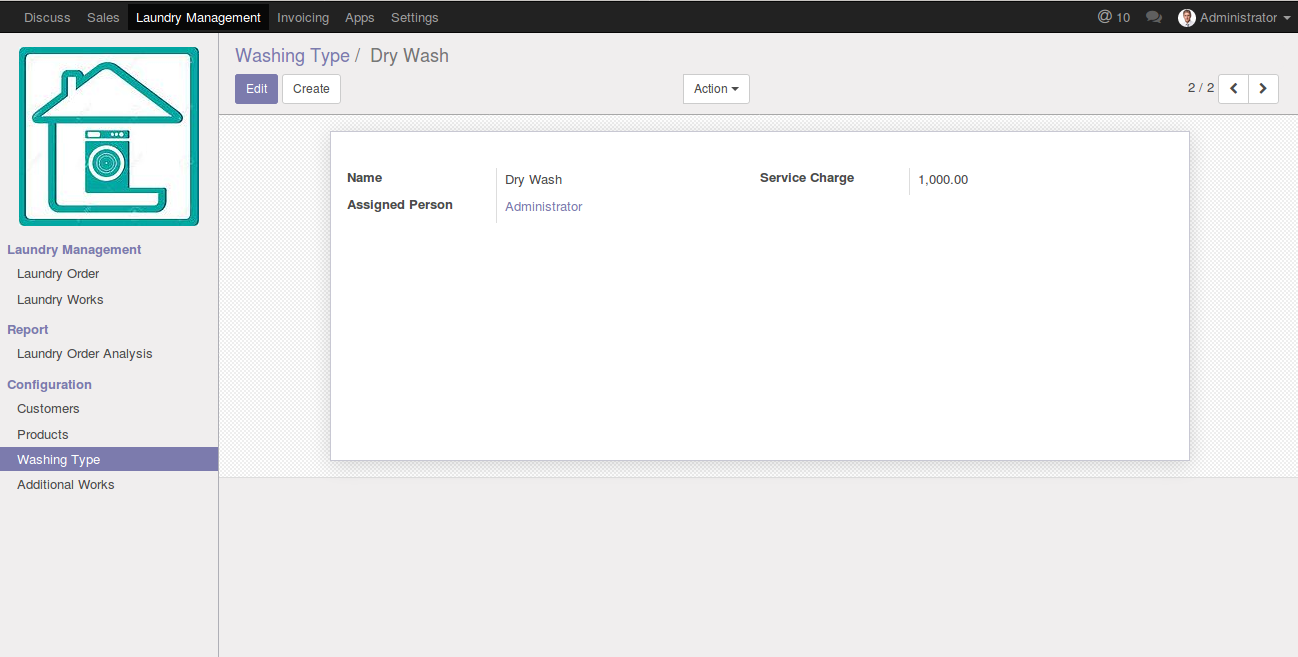Click the Laundry Management section header
The width and height of the screenshot is (1298, 657).
click(74, 250)
